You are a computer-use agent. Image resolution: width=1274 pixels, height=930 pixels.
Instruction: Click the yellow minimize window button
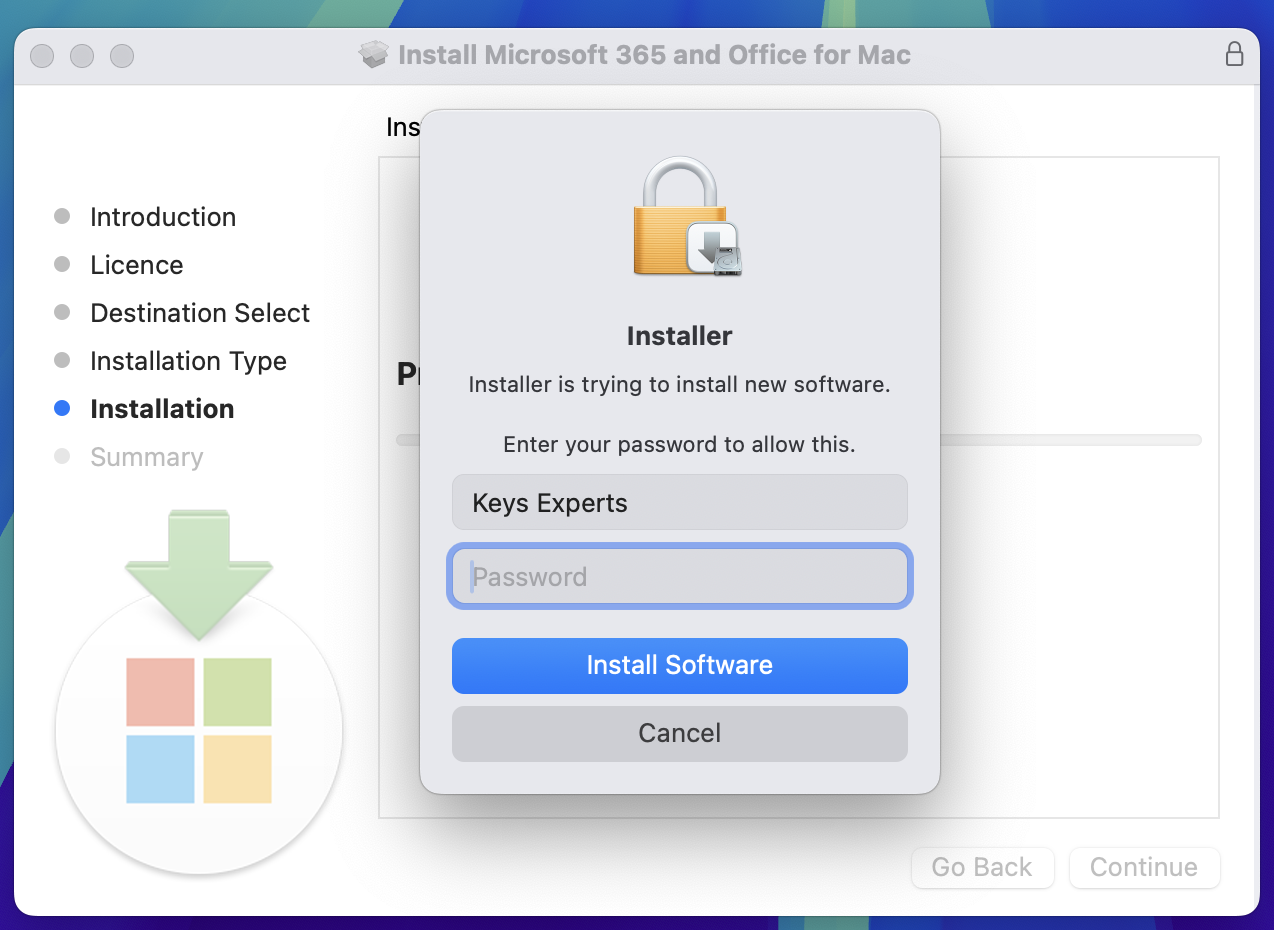click(82, 55)
